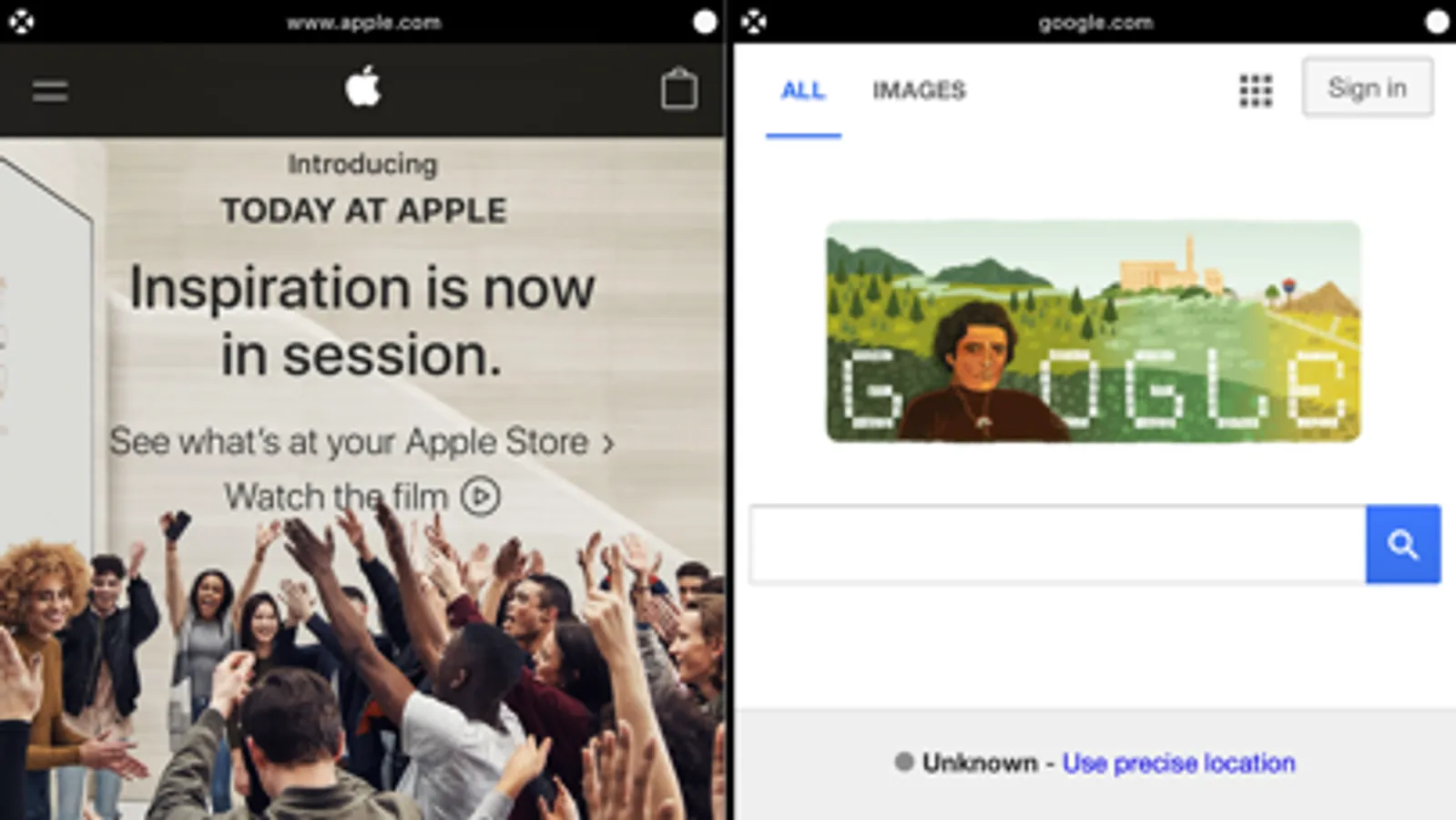Open the Apple site hamburger menu

pyautogui.click(x=50, y=91)
